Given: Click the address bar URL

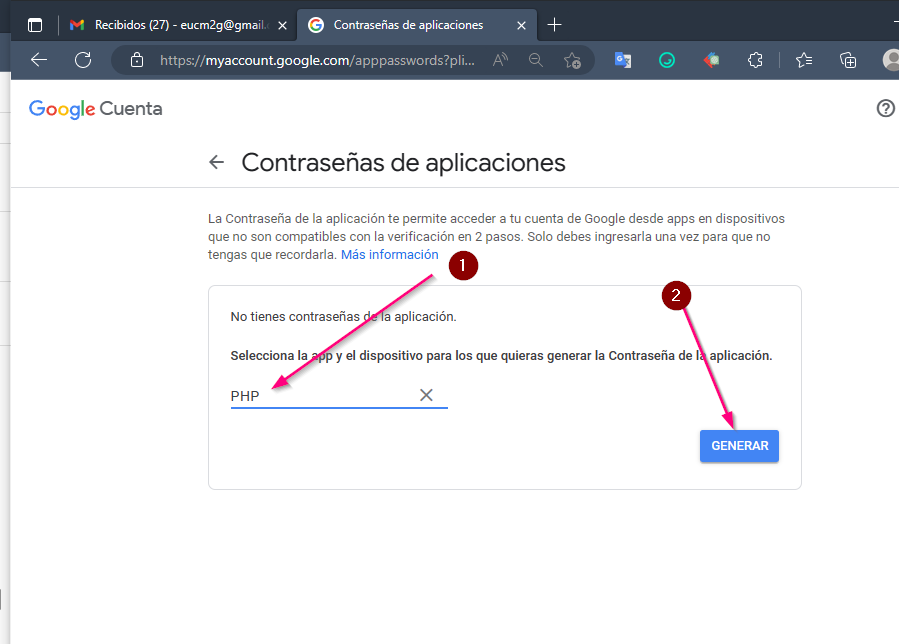Looking at the screenshot, I should click(317, 60).
